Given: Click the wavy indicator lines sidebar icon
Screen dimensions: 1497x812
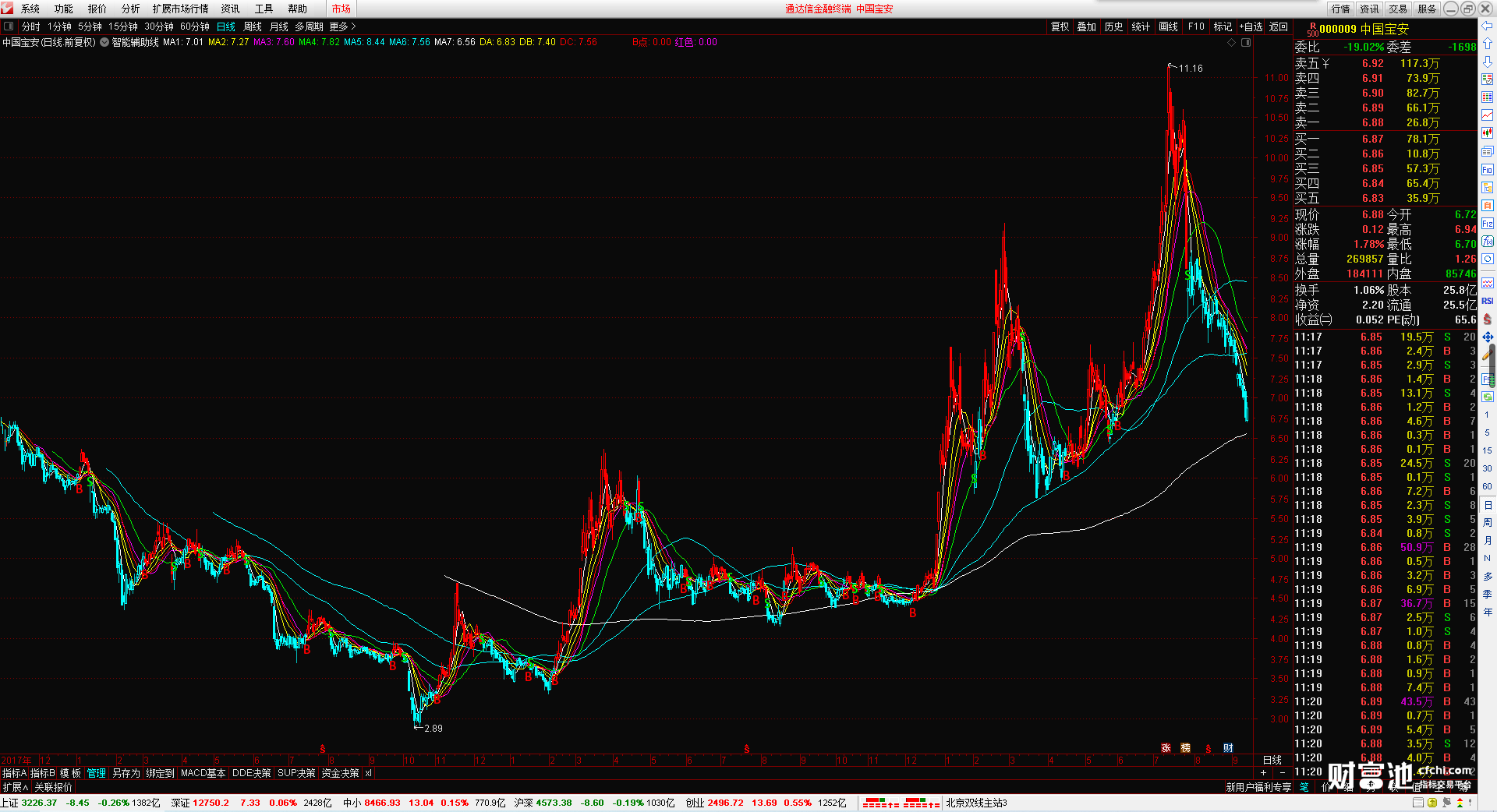Looking at the screenshot, I should tap(1487, 283).
